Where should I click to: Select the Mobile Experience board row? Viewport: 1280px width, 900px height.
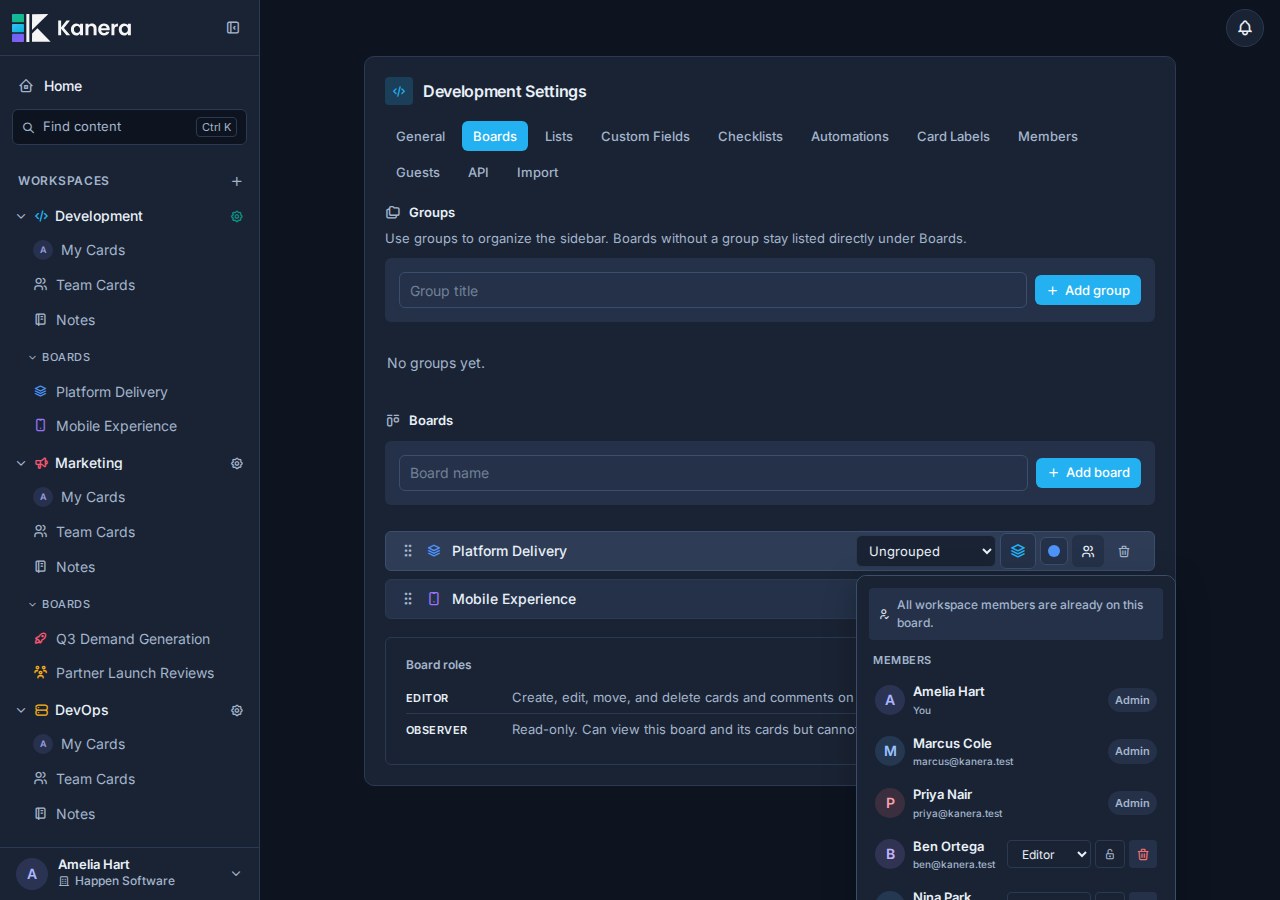[620, 599]
